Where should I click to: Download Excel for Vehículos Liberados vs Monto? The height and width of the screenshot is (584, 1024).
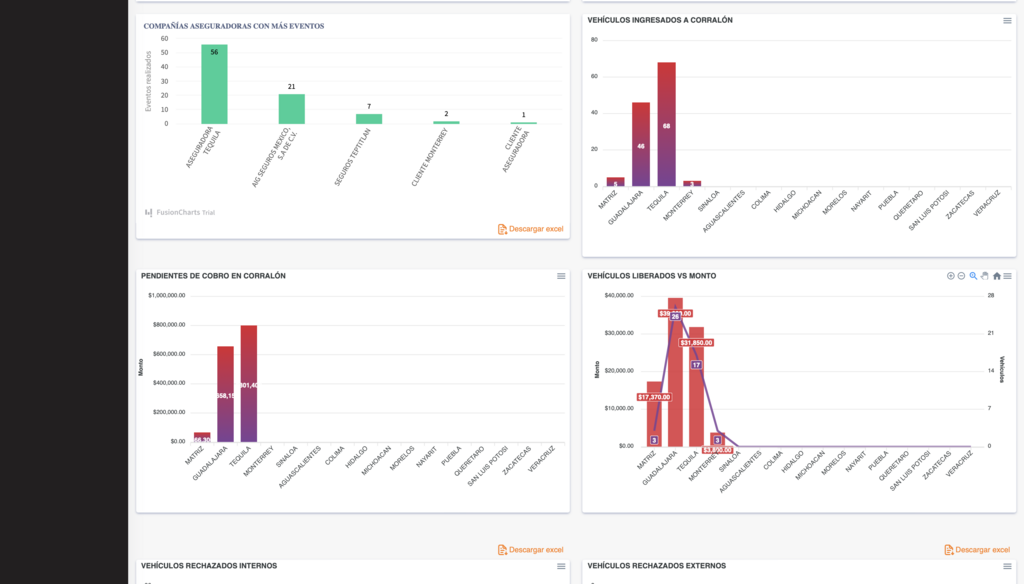click(x=982, y=550)
